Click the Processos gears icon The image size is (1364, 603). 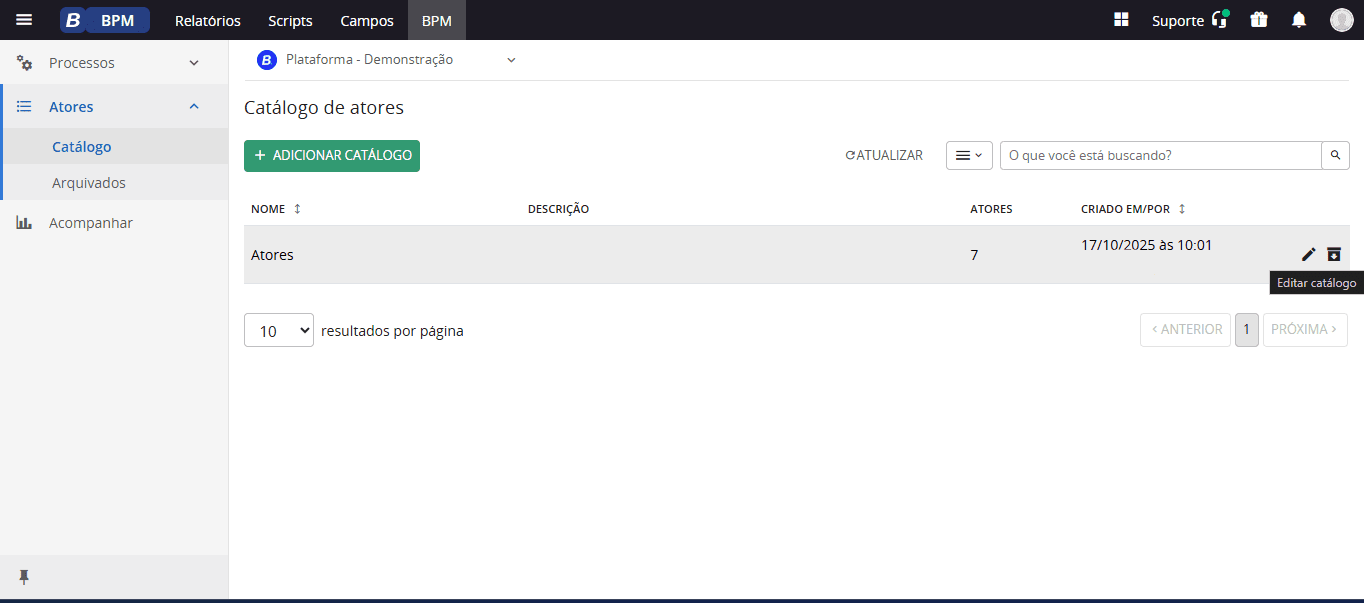pos(25,63)
